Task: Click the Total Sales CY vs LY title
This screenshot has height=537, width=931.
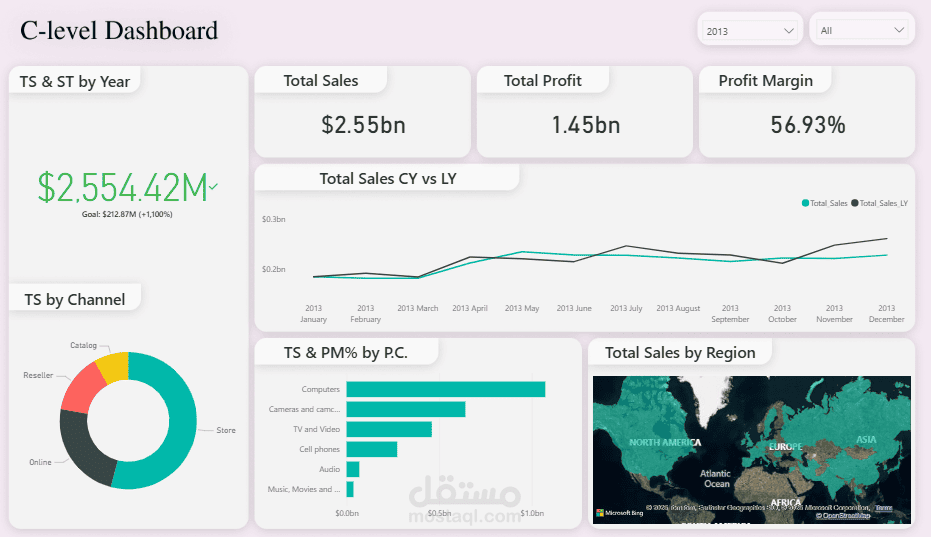Action: (x=388, y=179)
